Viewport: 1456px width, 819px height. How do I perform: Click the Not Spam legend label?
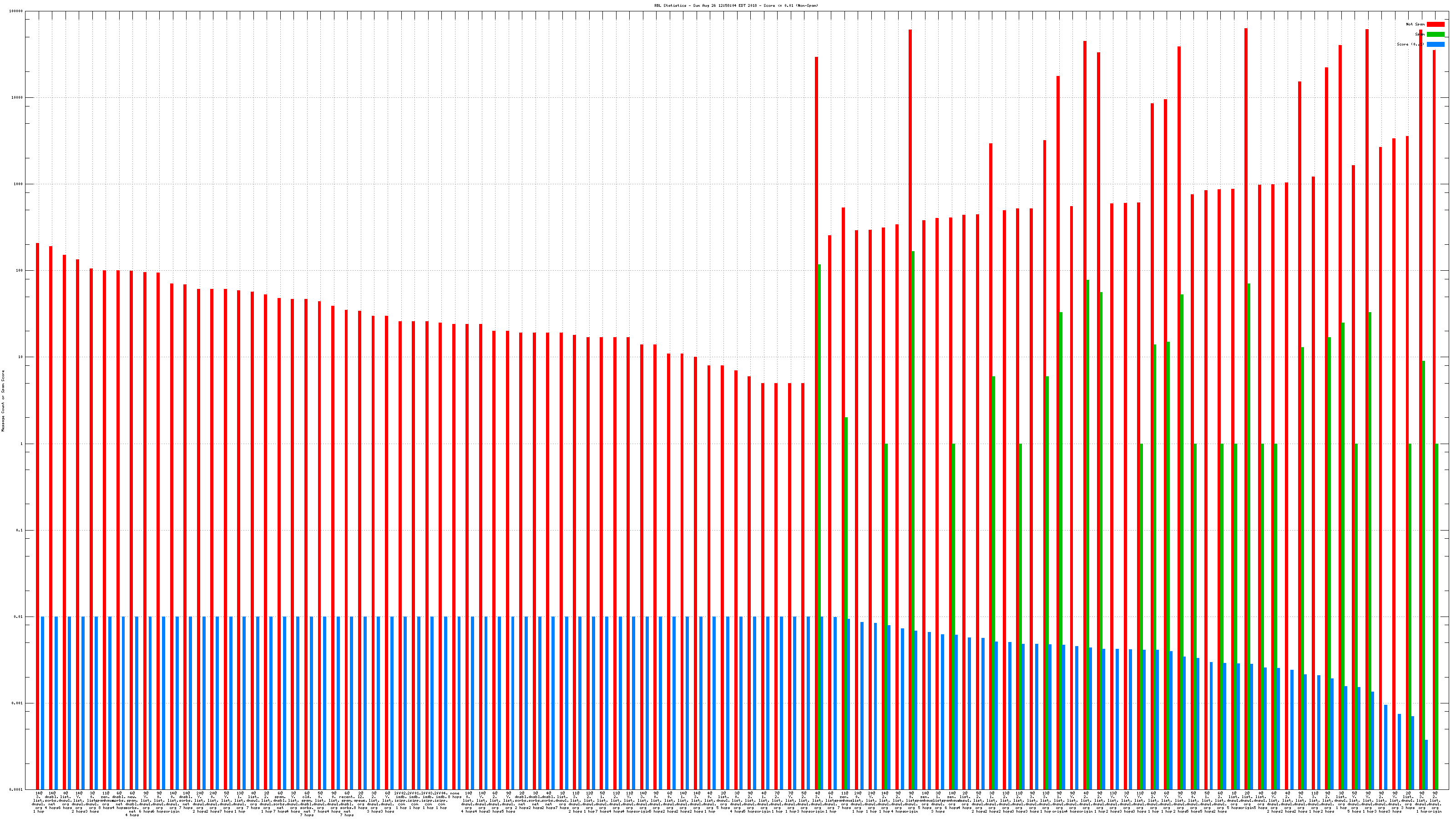tap(1416, 24)
